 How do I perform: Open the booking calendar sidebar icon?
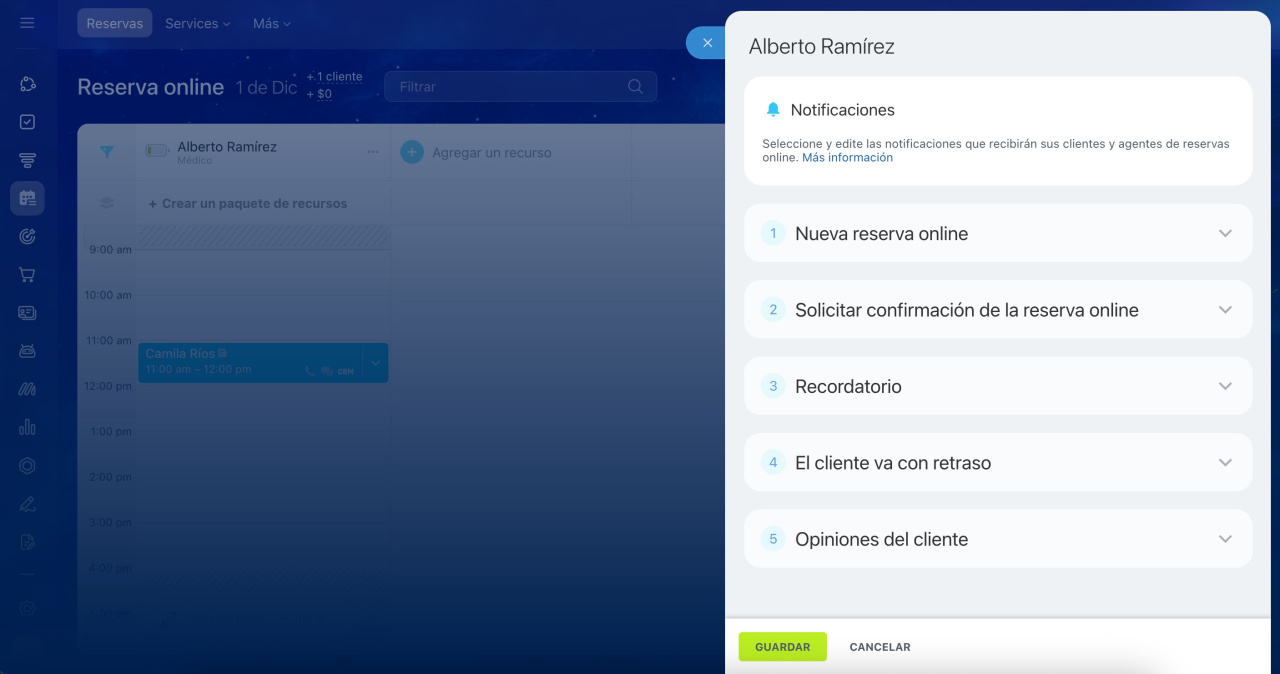click(x=27, y=198)
